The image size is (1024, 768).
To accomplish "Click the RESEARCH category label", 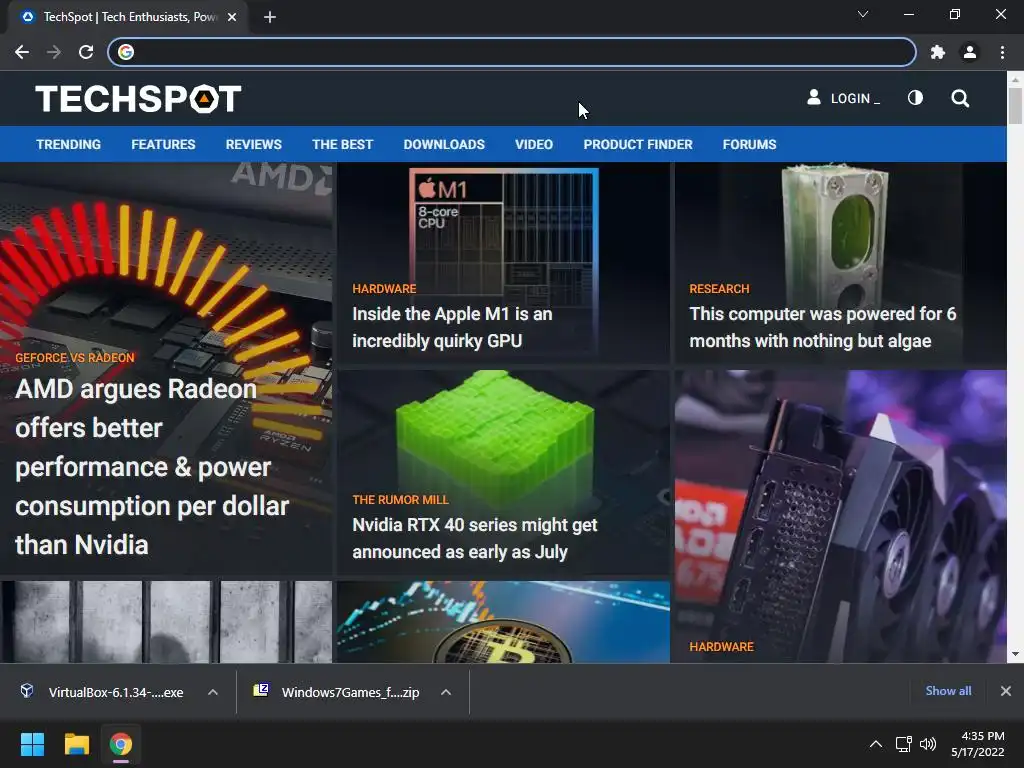I will click(x=719, y=289).
